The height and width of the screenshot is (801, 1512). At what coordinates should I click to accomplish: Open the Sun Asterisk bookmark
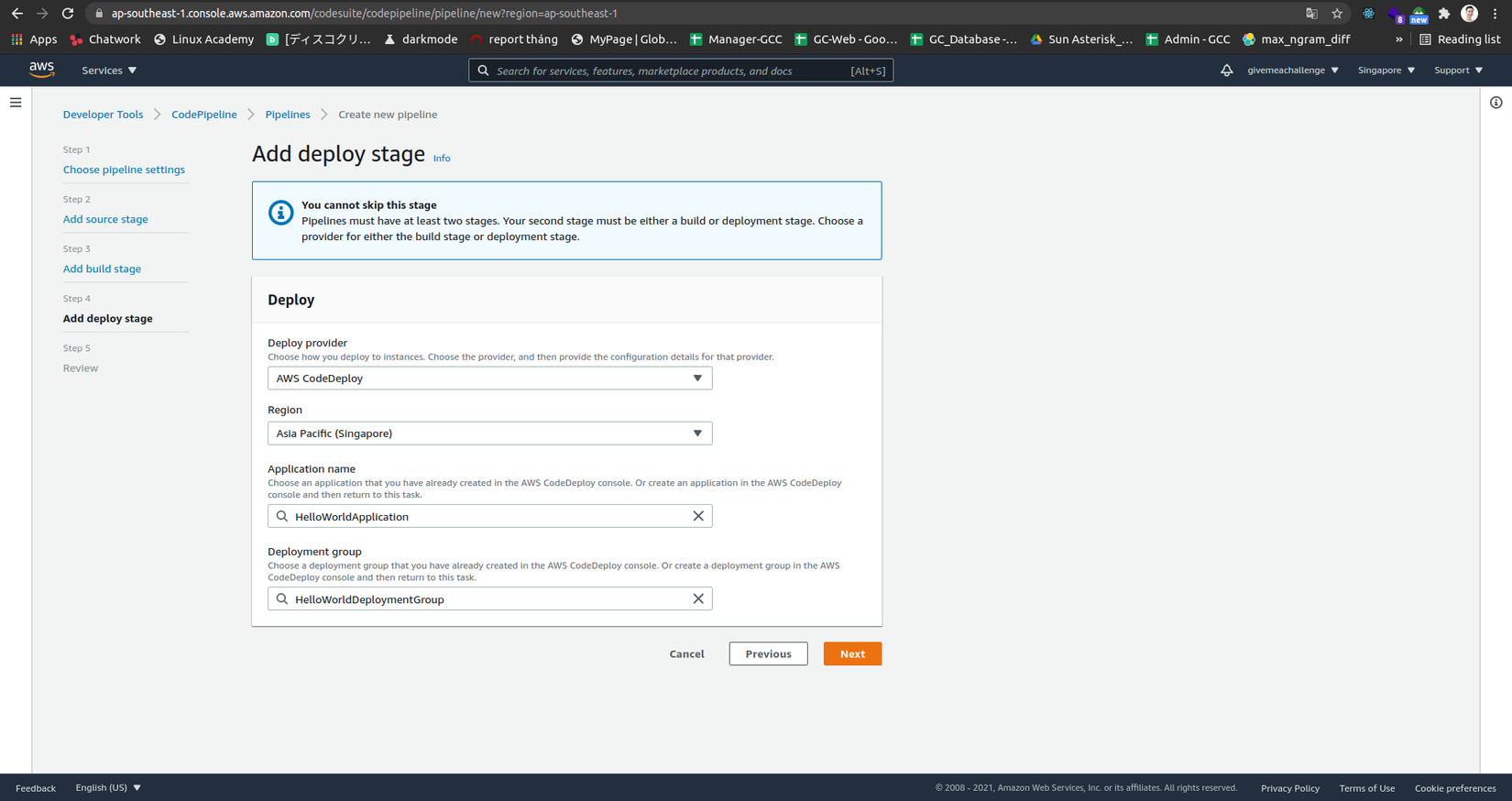click(1081, 39)
